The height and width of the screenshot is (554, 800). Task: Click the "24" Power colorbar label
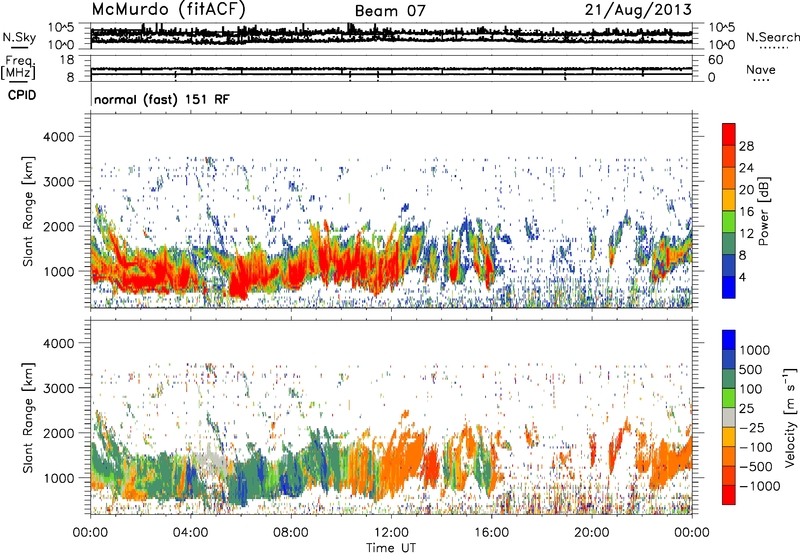(746, 168)
